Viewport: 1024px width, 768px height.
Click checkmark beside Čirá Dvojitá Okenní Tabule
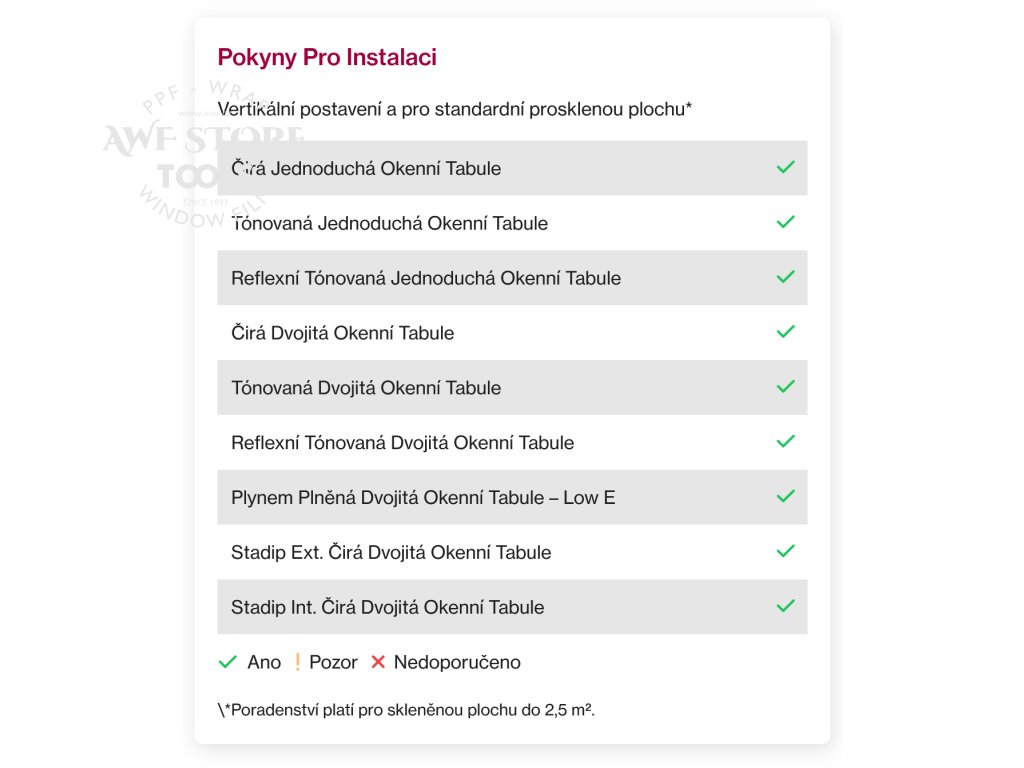[786, 332]
